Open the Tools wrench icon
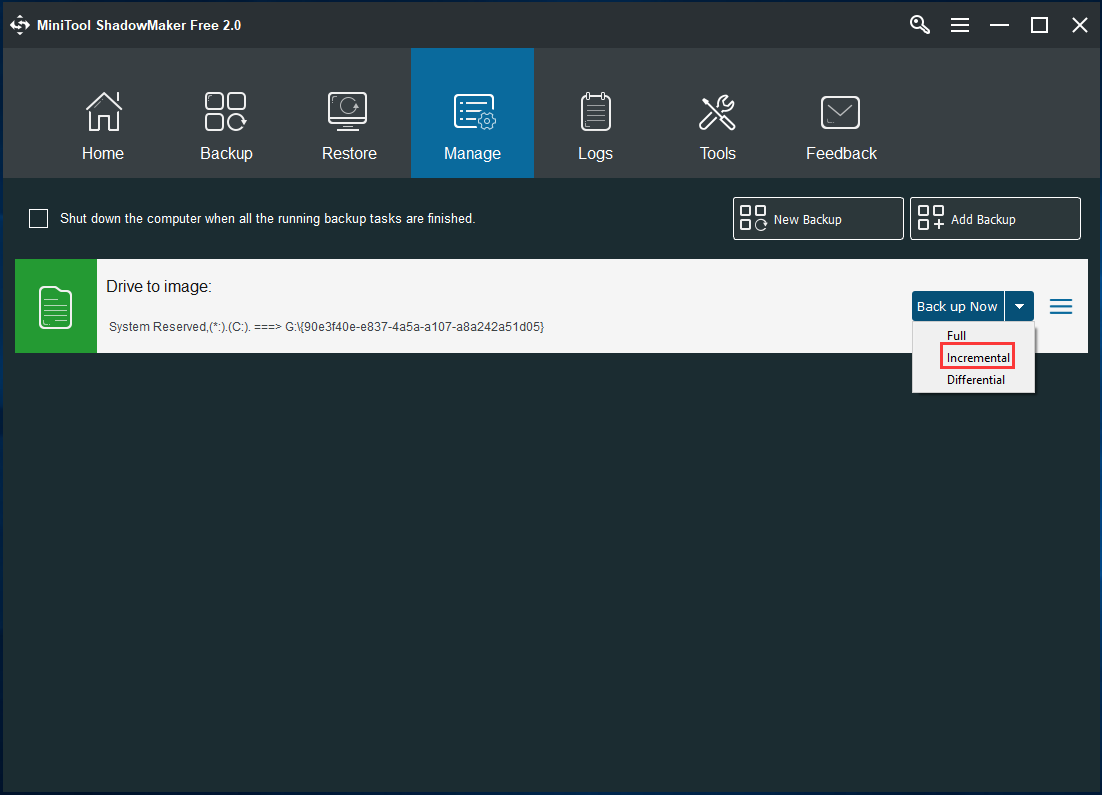The width and height of the screenshot is (1102, 795). click(718, 112)
